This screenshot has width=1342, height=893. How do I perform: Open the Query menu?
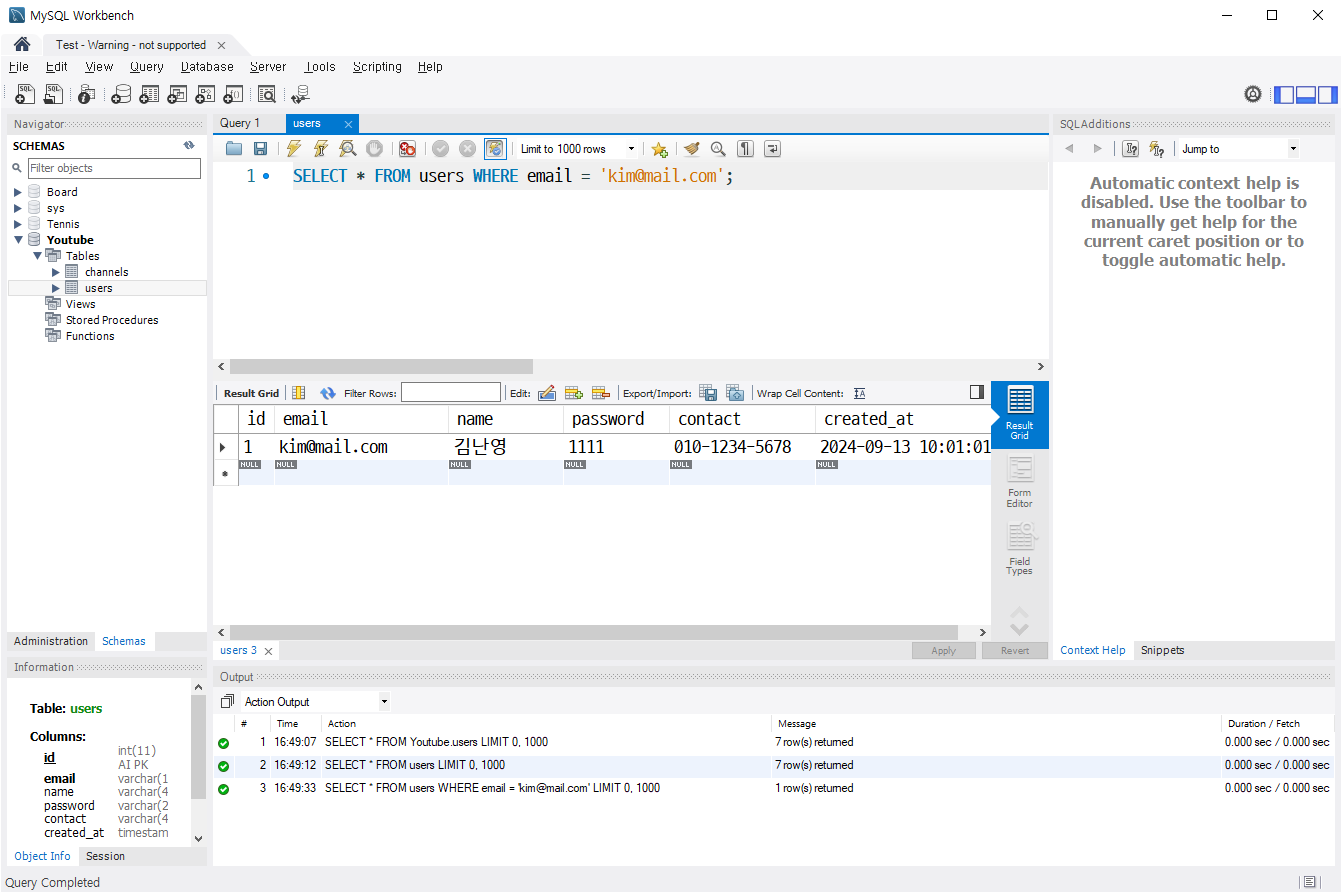[x=146, y=67]
